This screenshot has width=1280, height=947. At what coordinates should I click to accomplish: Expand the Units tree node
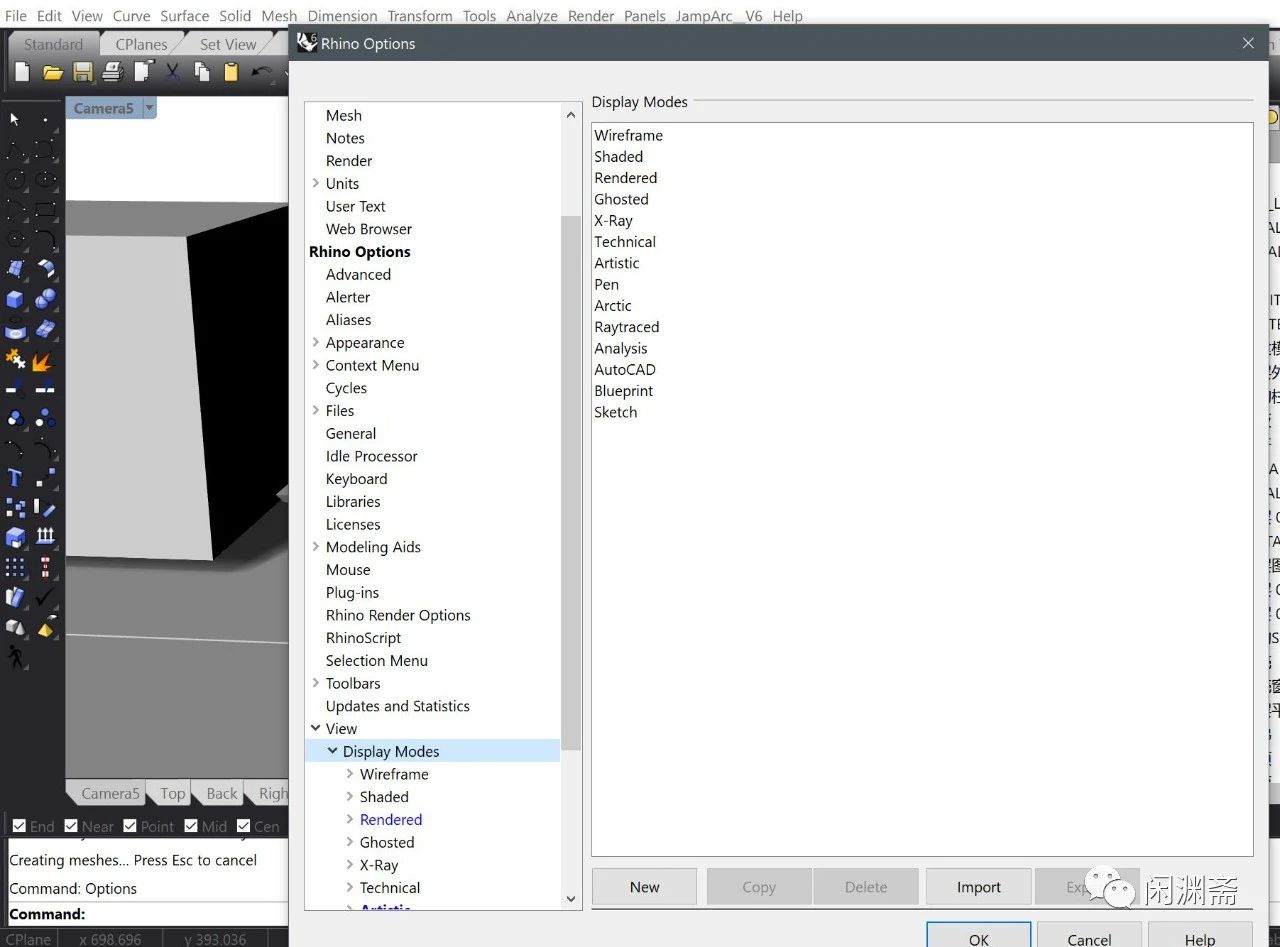tap(316, 183)
